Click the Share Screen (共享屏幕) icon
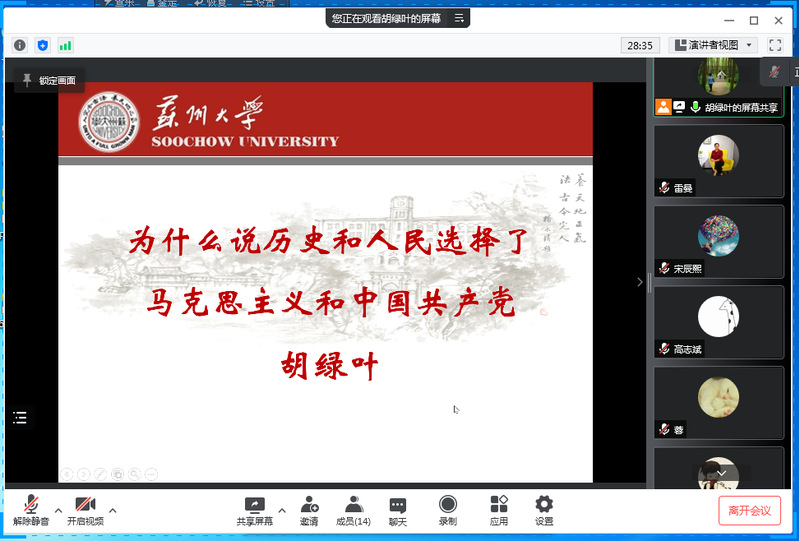799x541 pixels. 254,505
